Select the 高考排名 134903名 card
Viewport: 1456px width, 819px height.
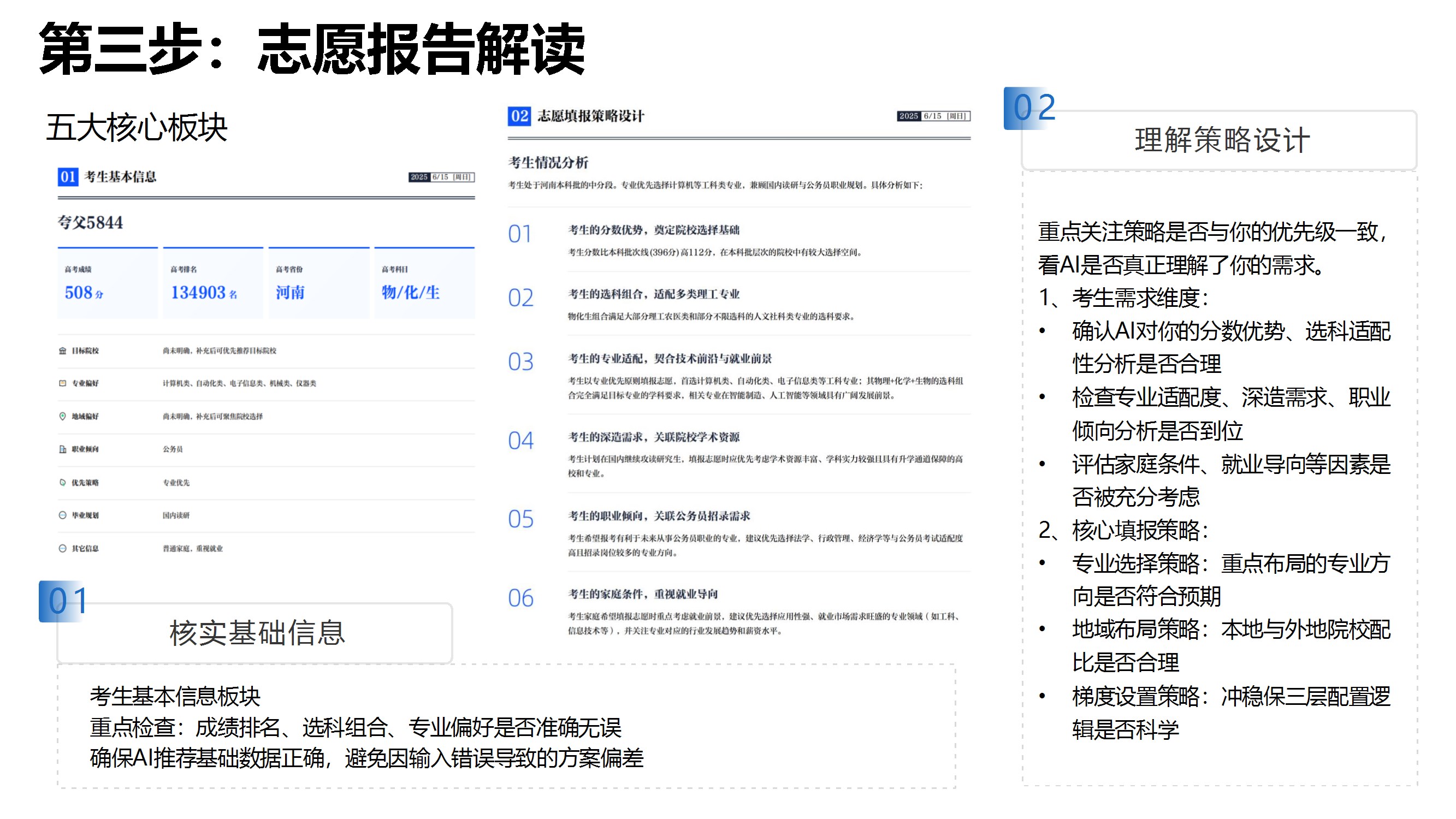[x=212, y=284]
